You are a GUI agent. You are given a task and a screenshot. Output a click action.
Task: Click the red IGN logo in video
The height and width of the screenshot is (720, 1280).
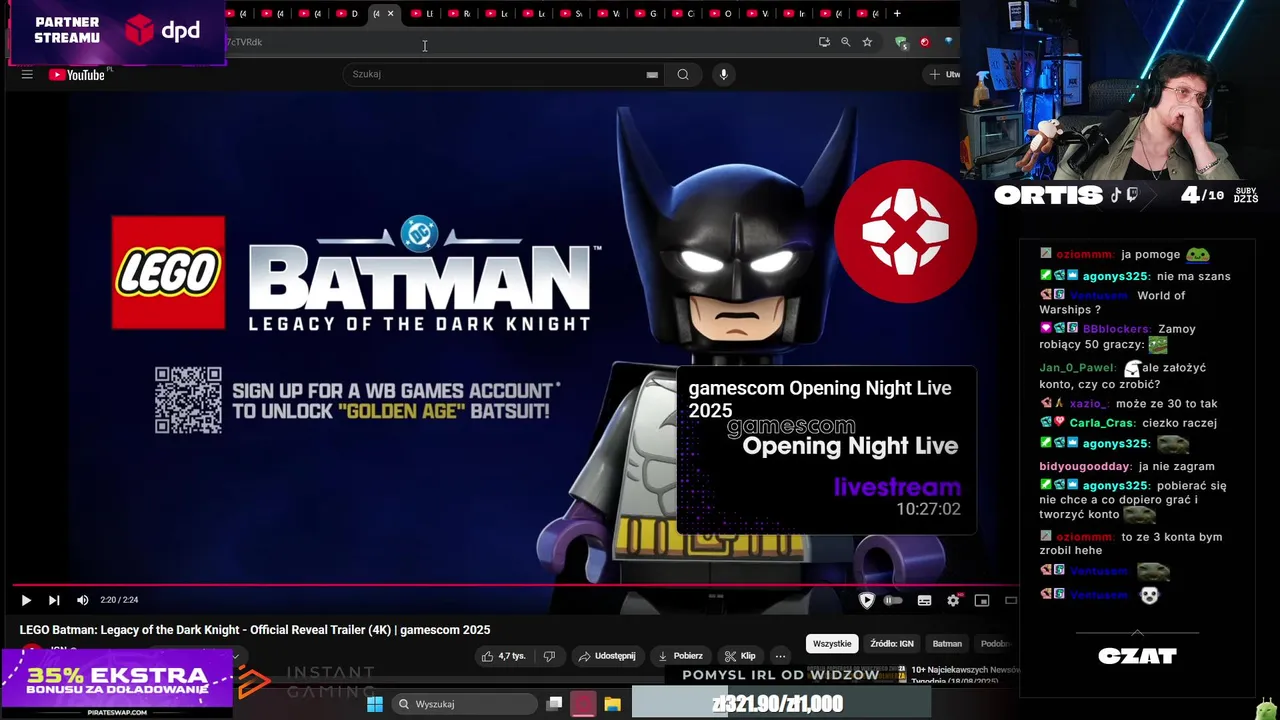point(905,232)
